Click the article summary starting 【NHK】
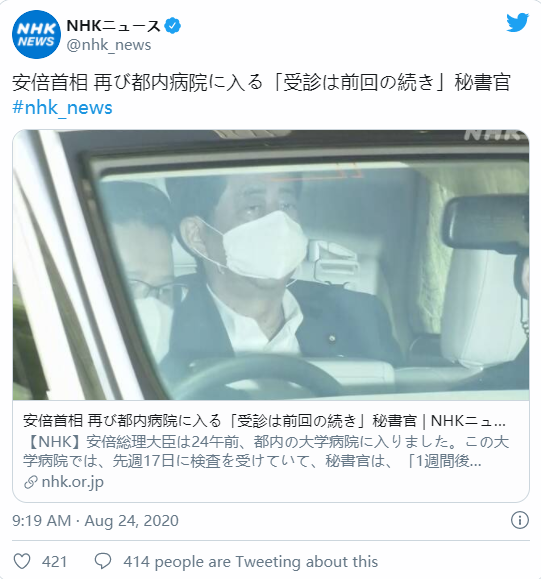The width and height of the screenshot is (541, 579). (x=266, y=451)
